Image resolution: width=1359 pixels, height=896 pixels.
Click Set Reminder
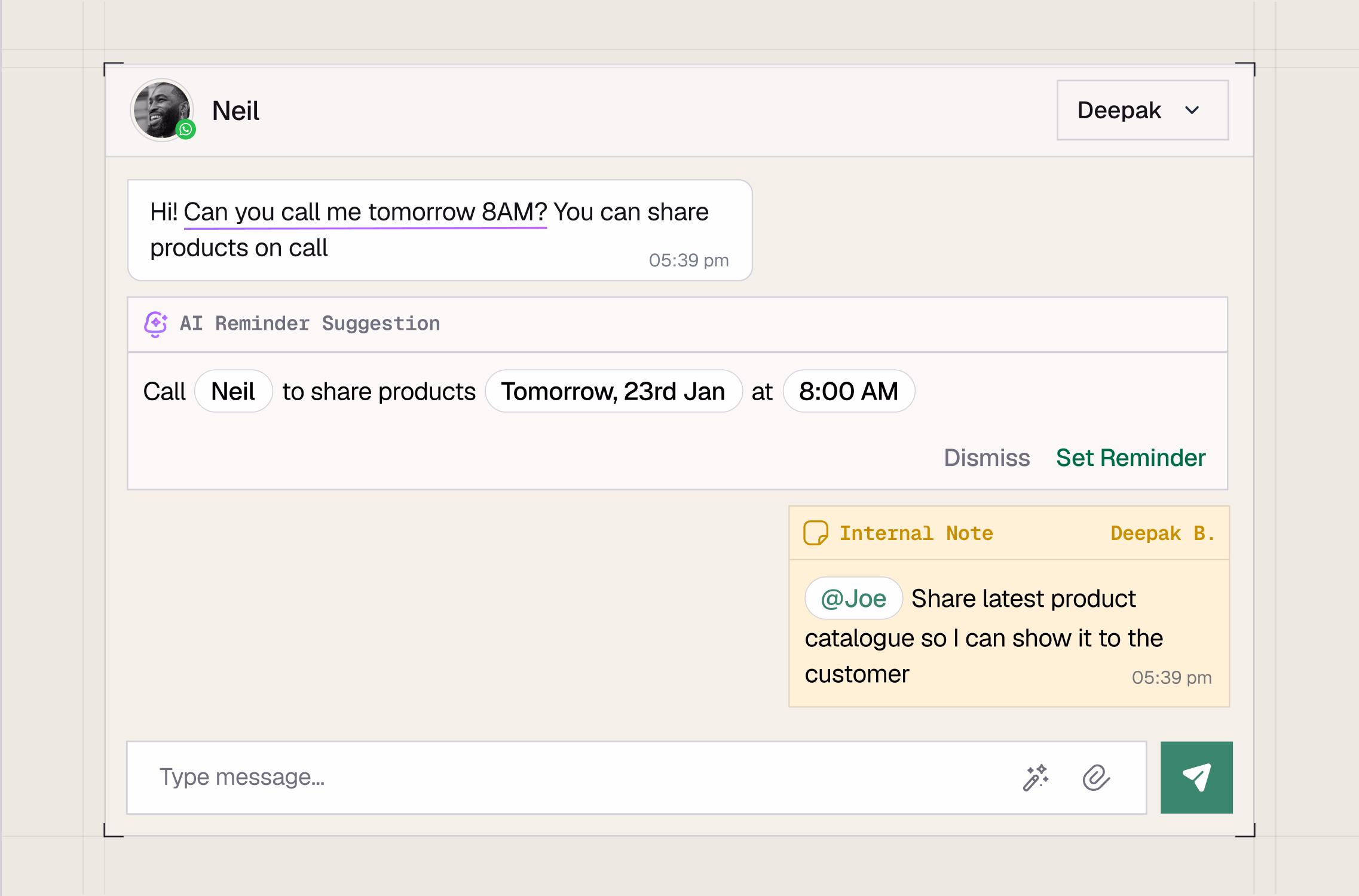tap(1130, 458)
